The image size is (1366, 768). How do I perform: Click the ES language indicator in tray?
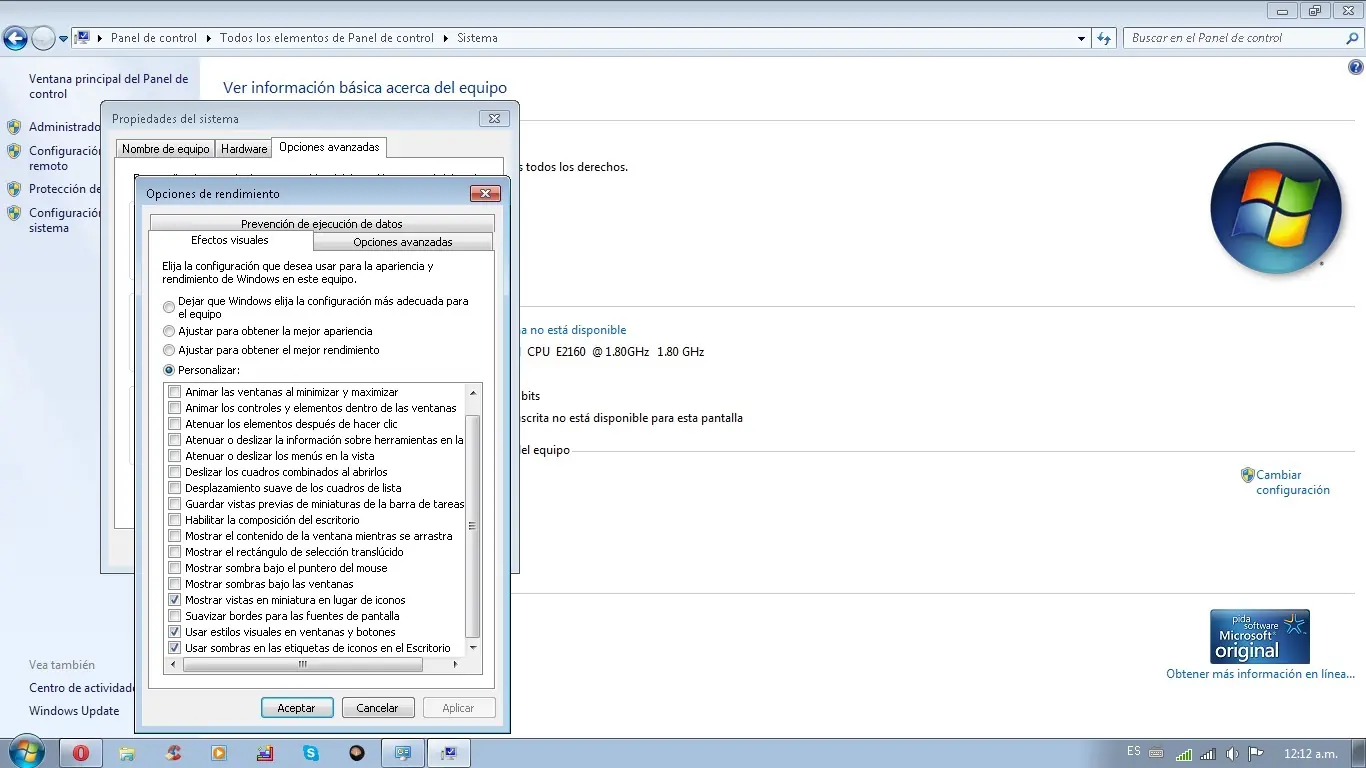1133,751
